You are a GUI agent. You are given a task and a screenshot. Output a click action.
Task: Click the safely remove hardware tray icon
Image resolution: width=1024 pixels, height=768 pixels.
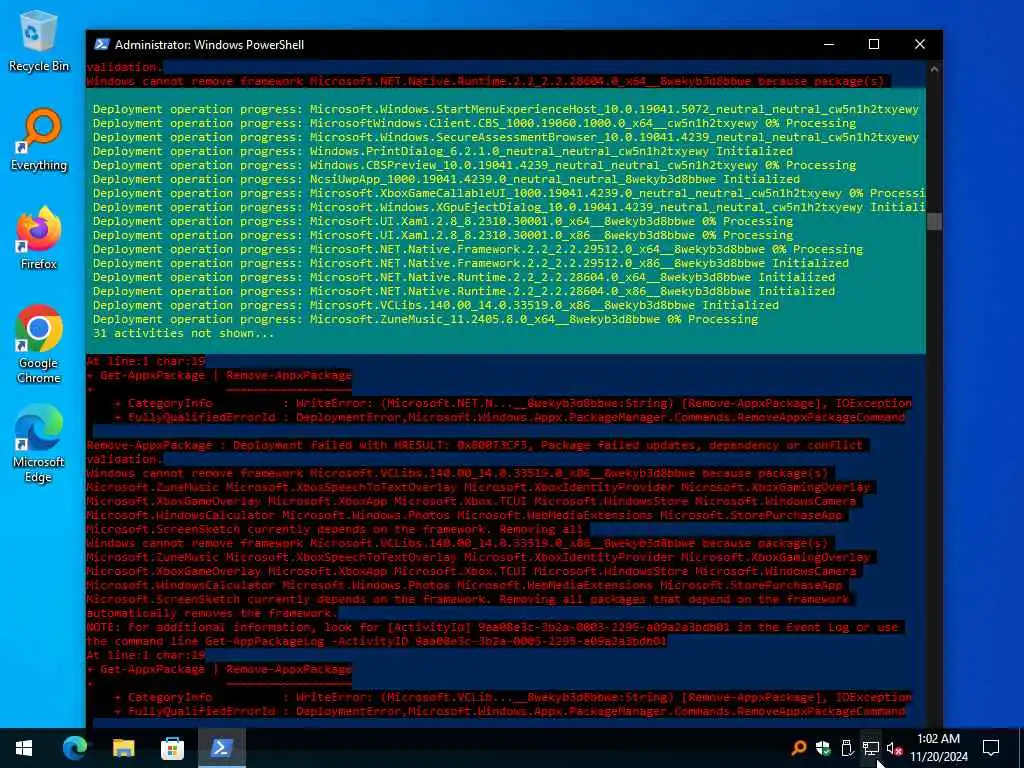[x=847, y=748]
